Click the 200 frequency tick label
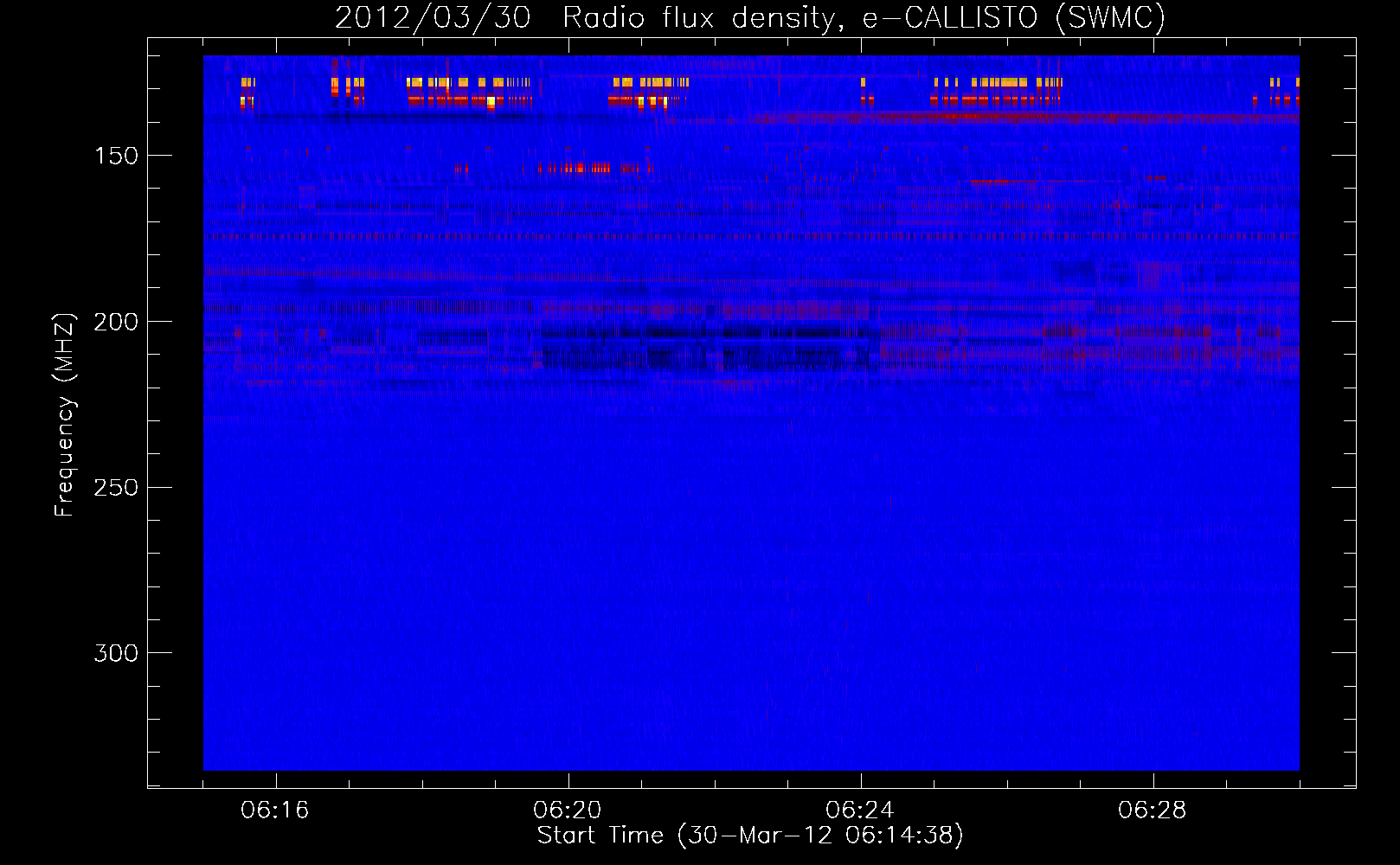This screenshot has width=1400, height=865. click(x=116, y=322)
